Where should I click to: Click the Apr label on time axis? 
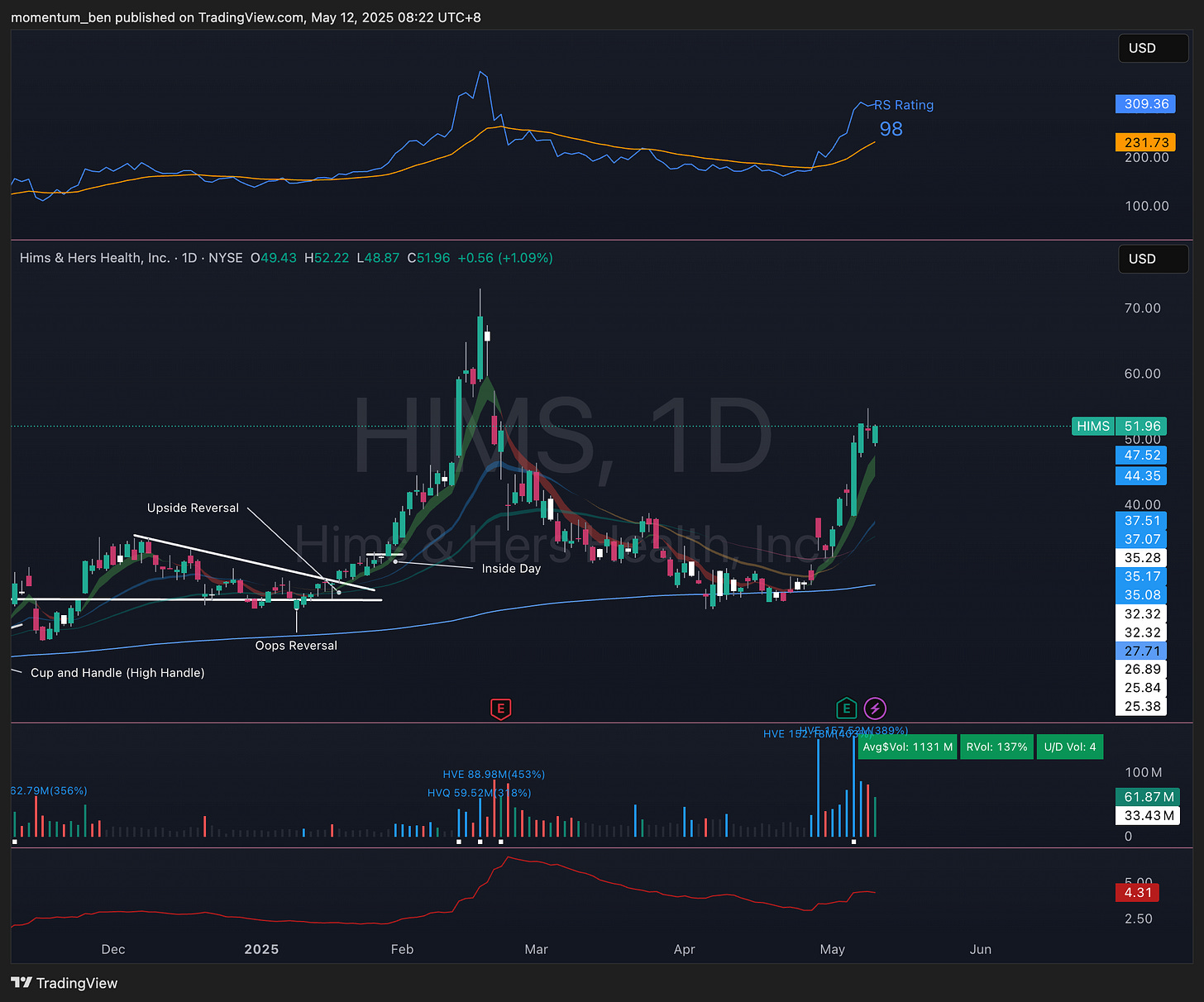684,949
